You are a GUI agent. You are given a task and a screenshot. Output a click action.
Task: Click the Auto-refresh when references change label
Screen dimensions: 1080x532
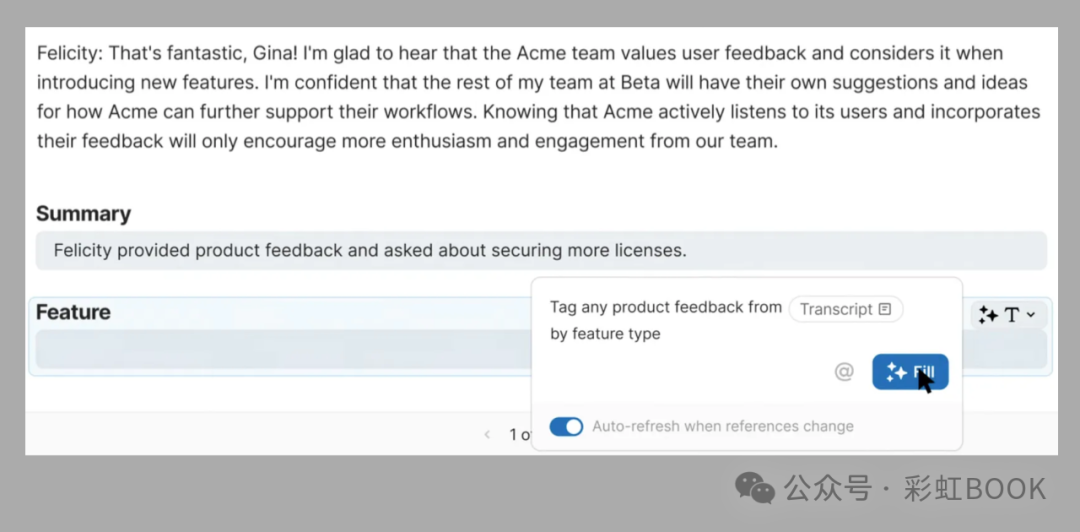[723, 427]
